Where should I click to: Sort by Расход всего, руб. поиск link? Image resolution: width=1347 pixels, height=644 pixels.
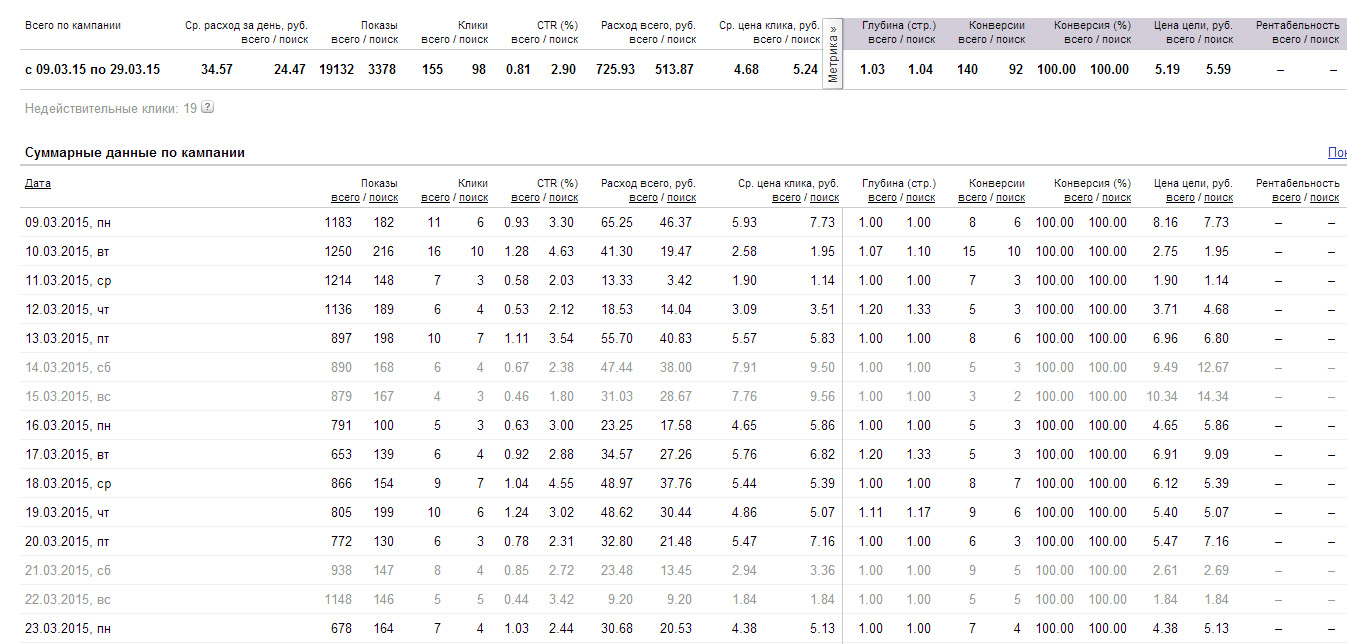681,198
